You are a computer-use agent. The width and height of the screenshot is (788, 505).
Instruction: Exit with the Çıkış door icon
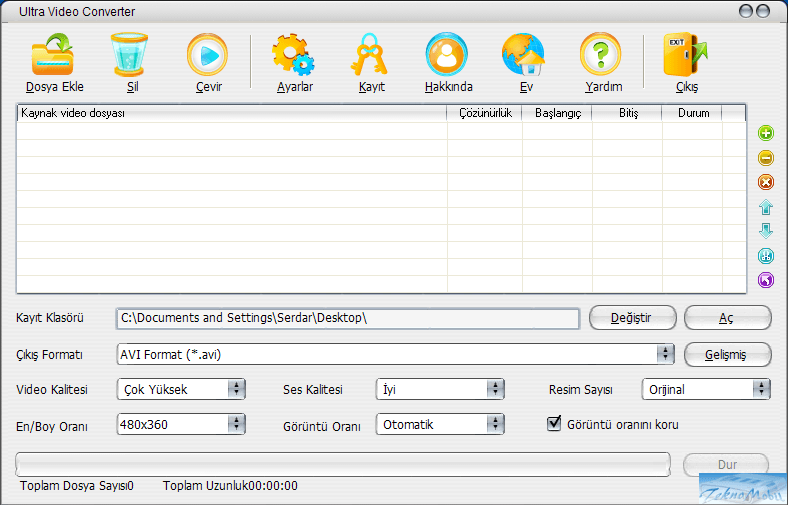click(685, 55)
